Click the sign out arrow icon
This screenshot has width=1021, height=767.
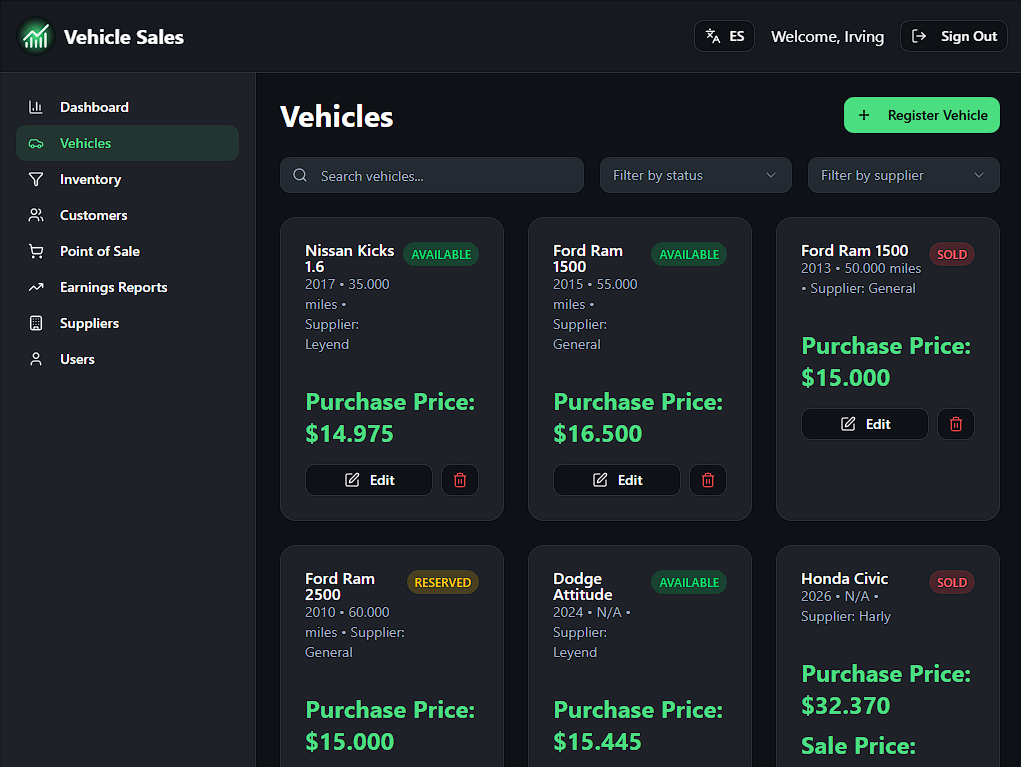[919, 36]
